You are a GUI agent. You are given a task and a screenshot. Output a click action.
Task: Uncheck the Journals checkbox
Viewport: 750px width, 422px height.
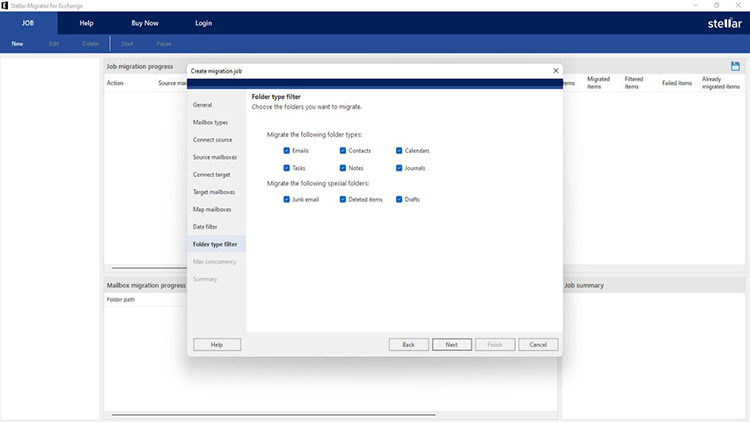coord(399,168)
